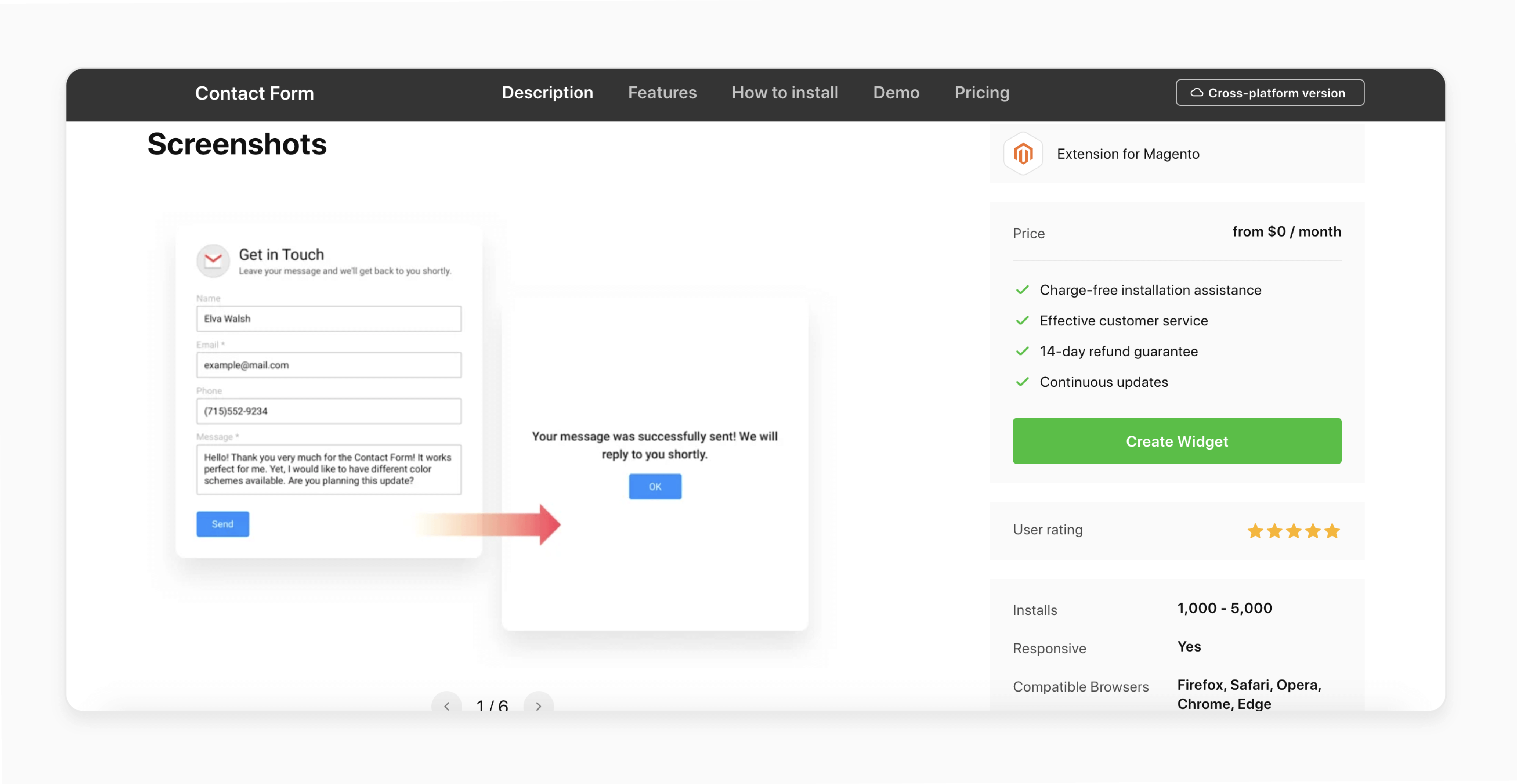
Task: Click '14-day refund guarantee' item
Action: click(1118, 352)
